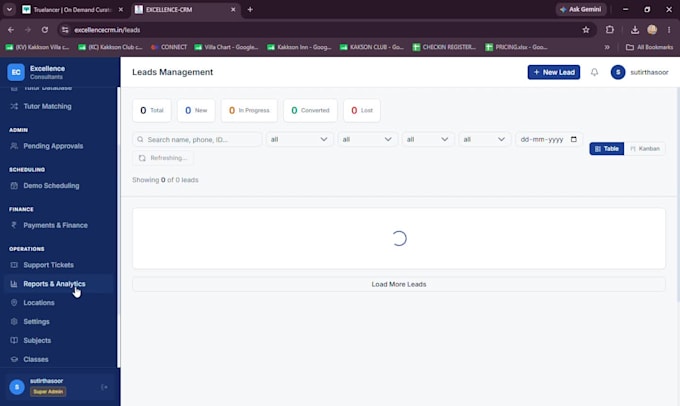The width and height of the screenshot is (680, 406).
Task: Open the Tutor Matching shuffle icon
Action: click(14, 106)
